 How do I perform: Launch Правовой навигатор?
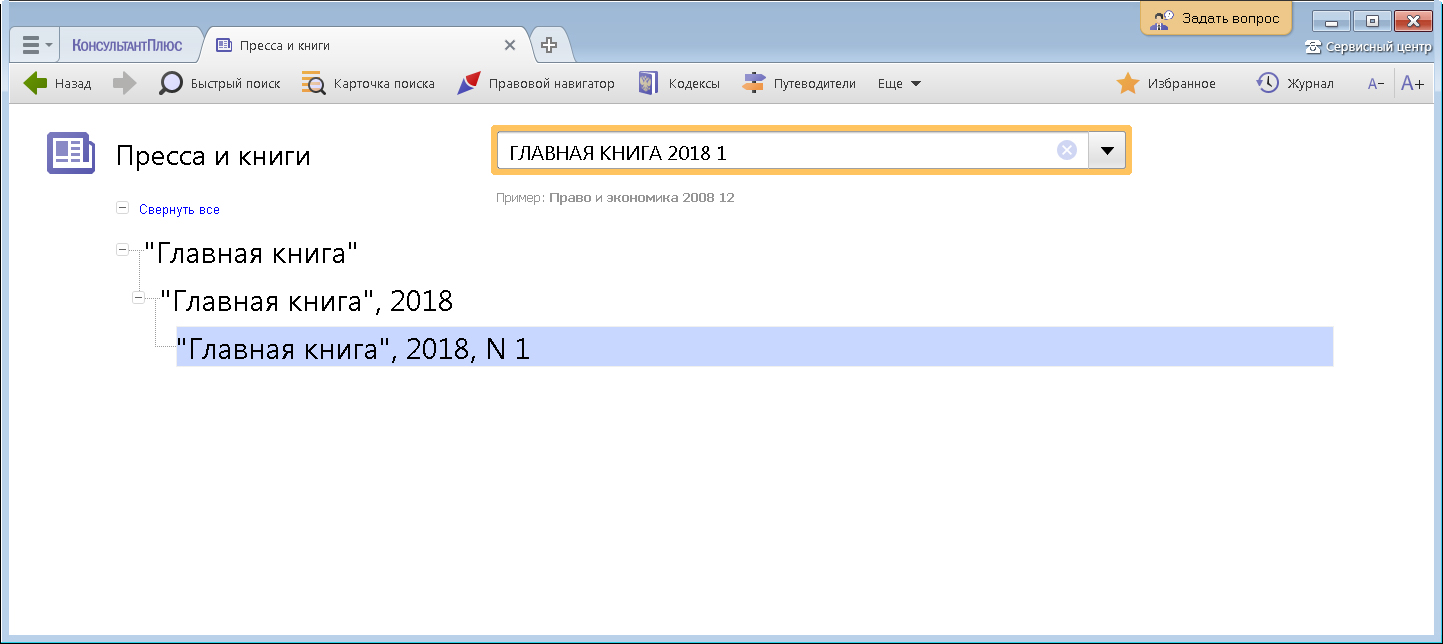[x=535, y=84]
